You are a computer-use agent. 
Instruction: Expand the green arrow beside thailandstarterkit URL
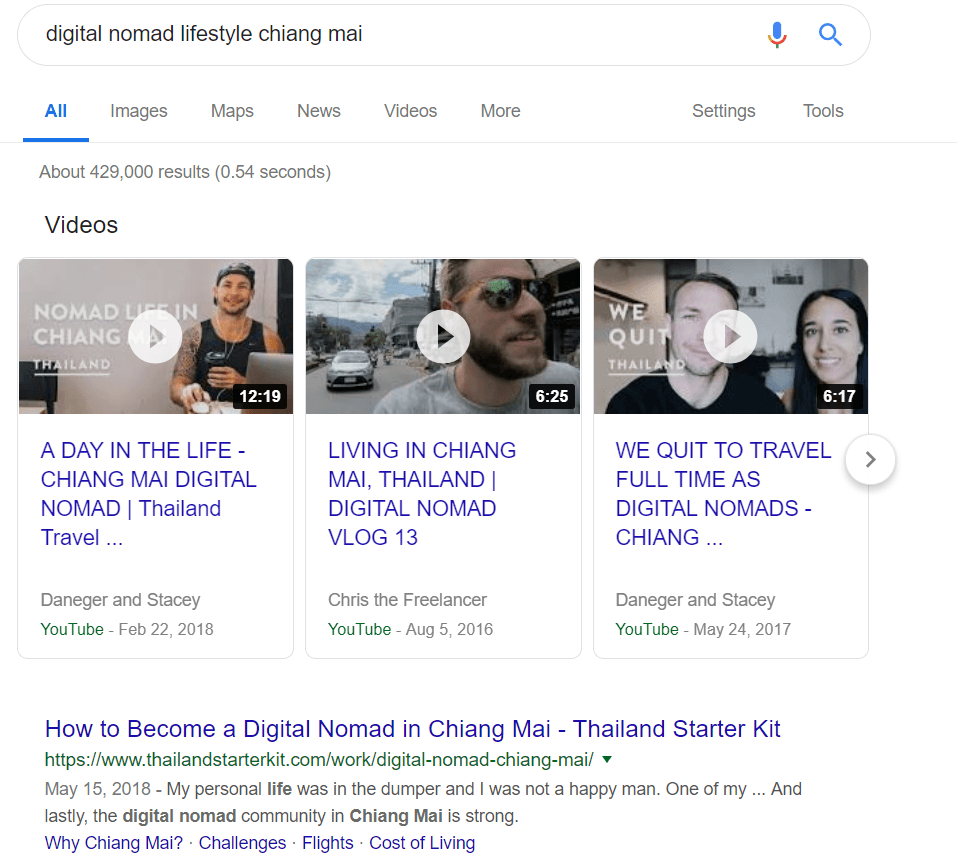[608, 759]
